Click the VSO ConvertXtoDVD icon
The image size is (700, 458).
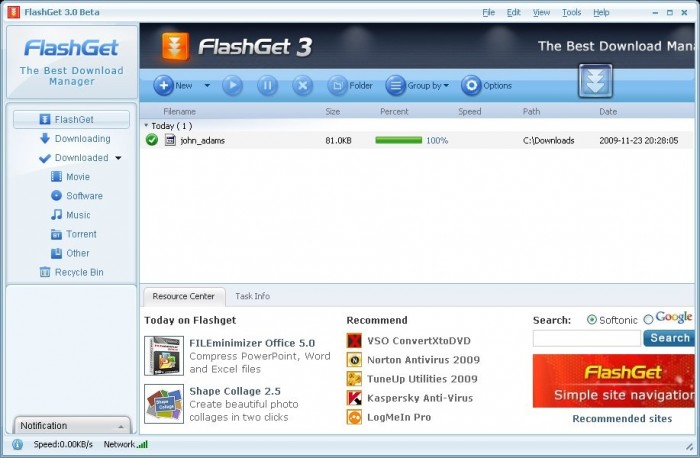click(x=354, y=341)
